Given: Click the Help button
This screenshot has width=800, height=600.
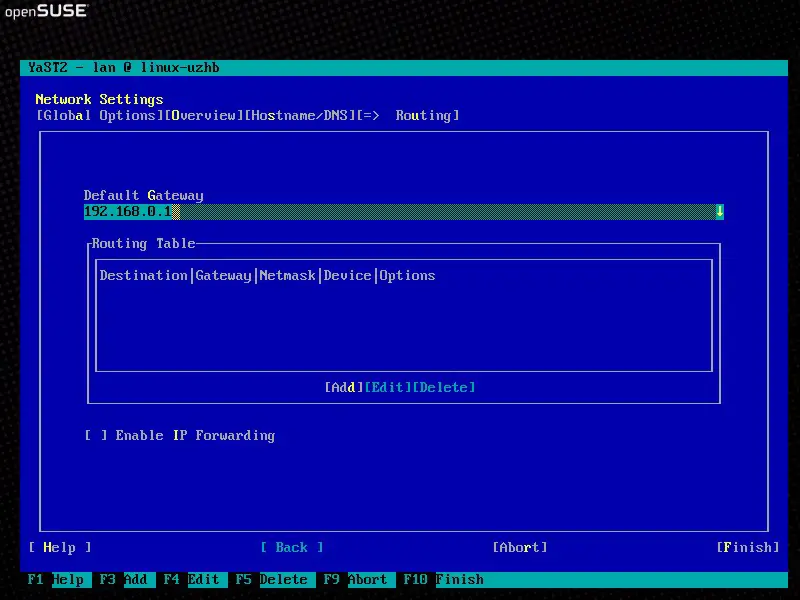Looking at the screenshot, I should click(60, 548).
